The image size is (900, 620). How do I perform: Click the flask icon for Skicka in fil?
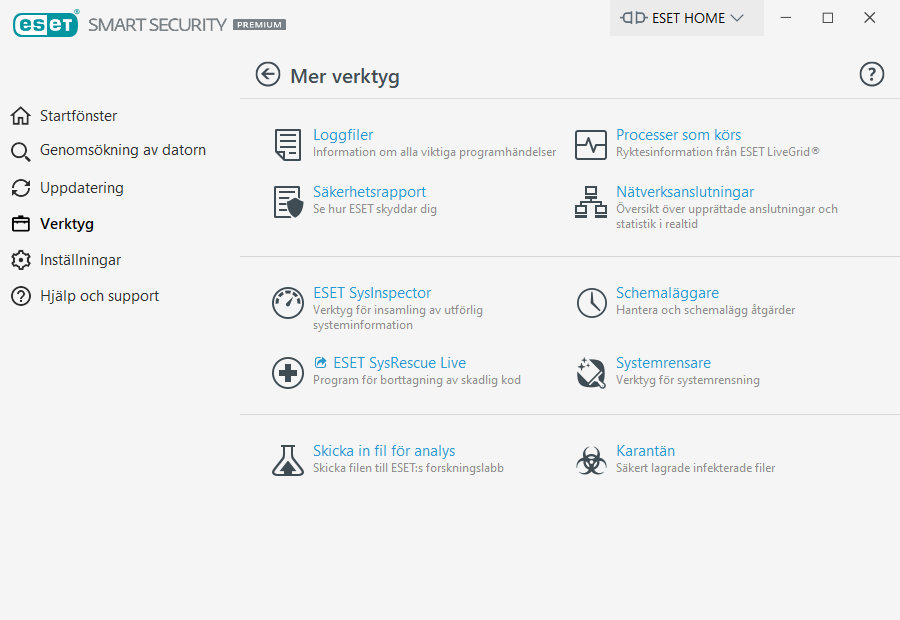pyautogui.click(x=288, y=460)
